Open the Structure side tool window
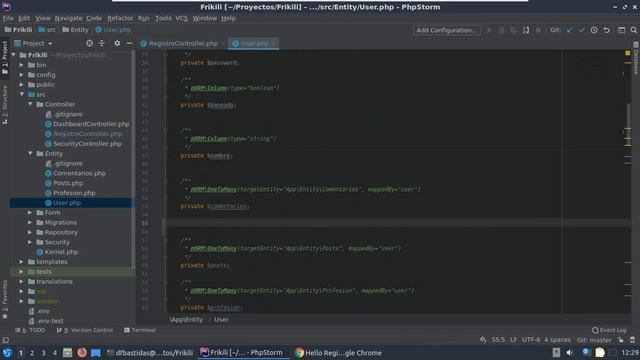The height and width of the screenshot is (360, 640). coord(4,104)
